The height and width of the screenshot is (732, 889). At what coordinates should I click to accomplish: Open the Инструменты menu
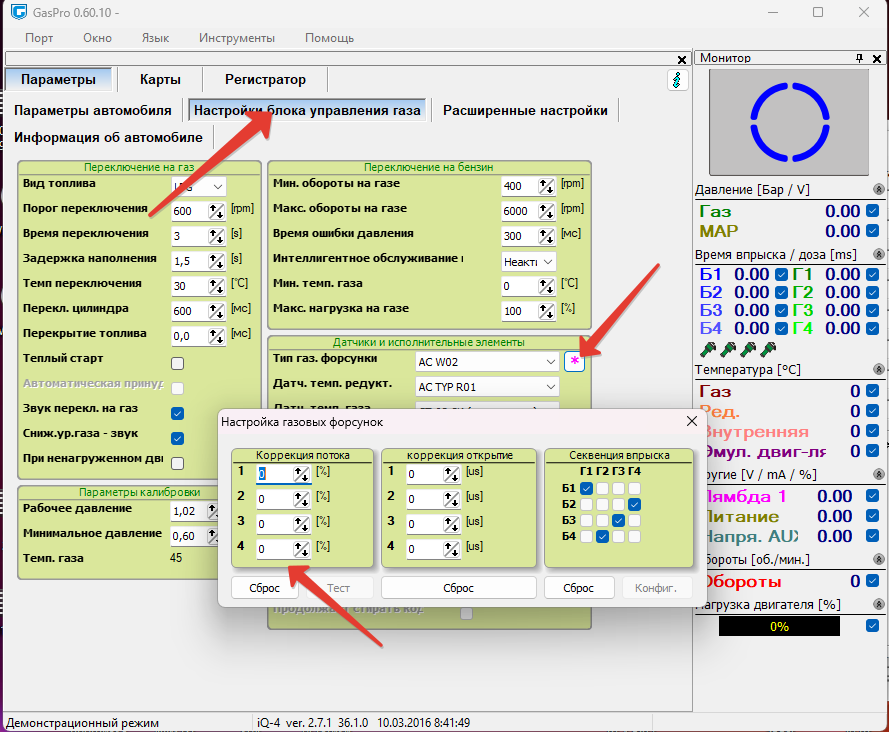point(237,38)
